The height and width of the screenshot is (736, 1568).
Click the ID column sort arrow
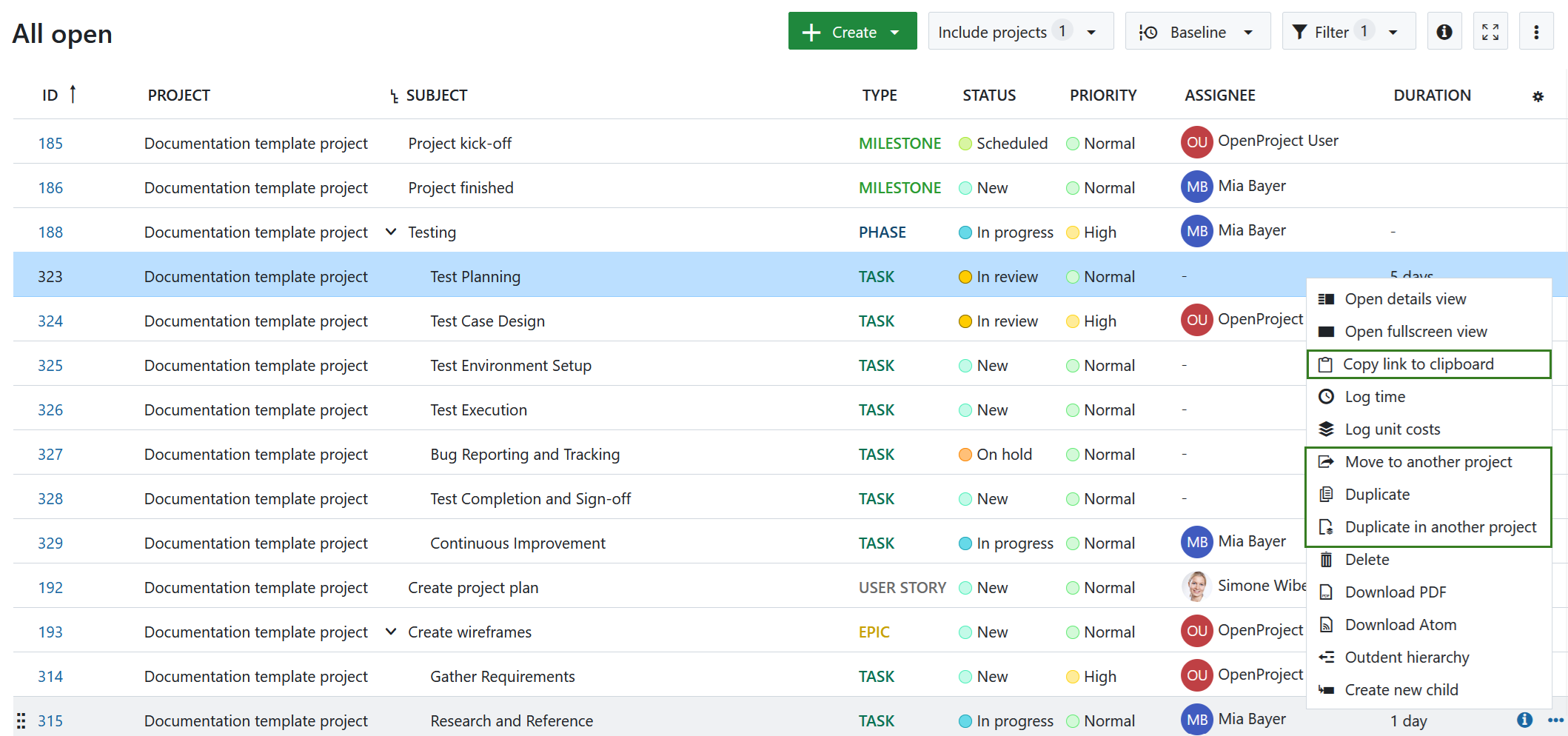(x=73, y=93)
